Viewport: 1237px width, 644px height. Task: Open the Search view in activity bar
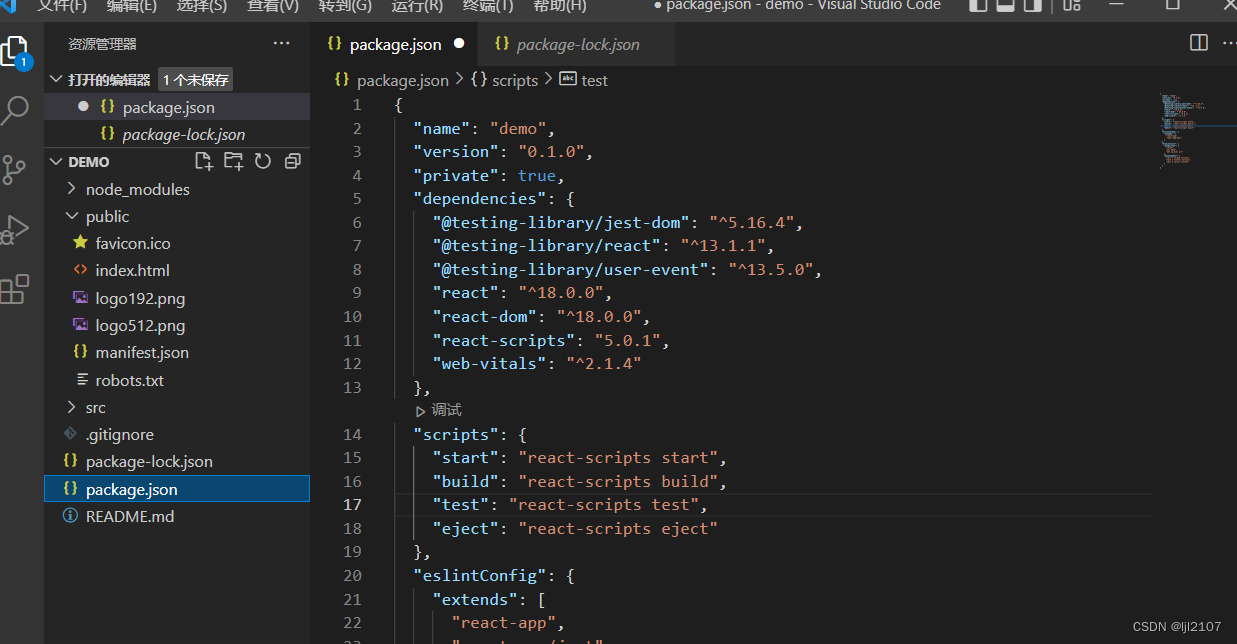click(15, 110)
